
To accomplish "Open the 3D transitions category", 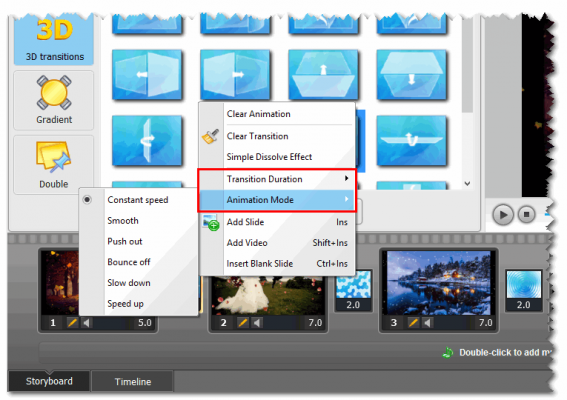I will point(54,39).
